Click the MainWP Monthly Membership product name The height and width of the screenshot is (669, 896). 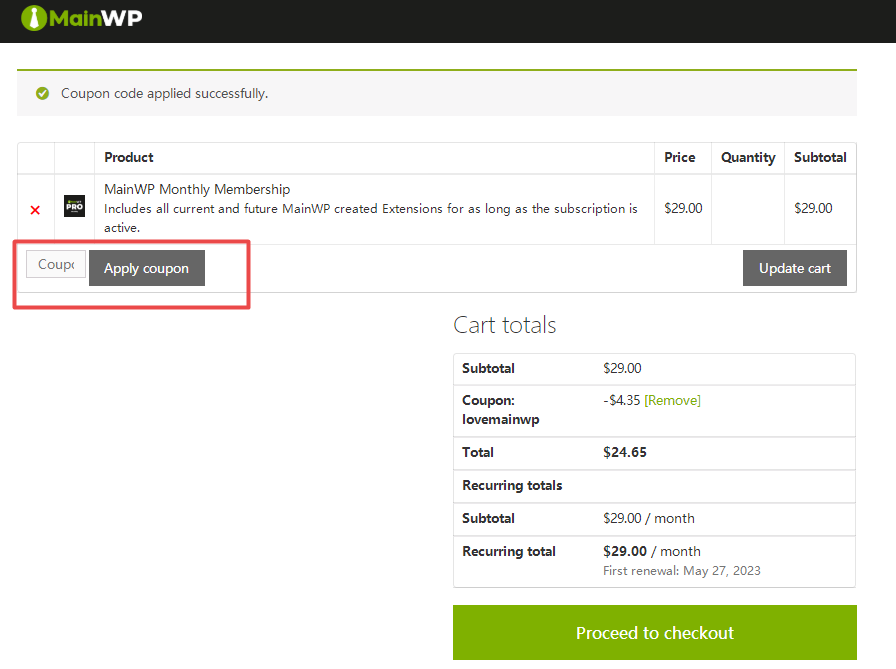[x=197, y=189]
